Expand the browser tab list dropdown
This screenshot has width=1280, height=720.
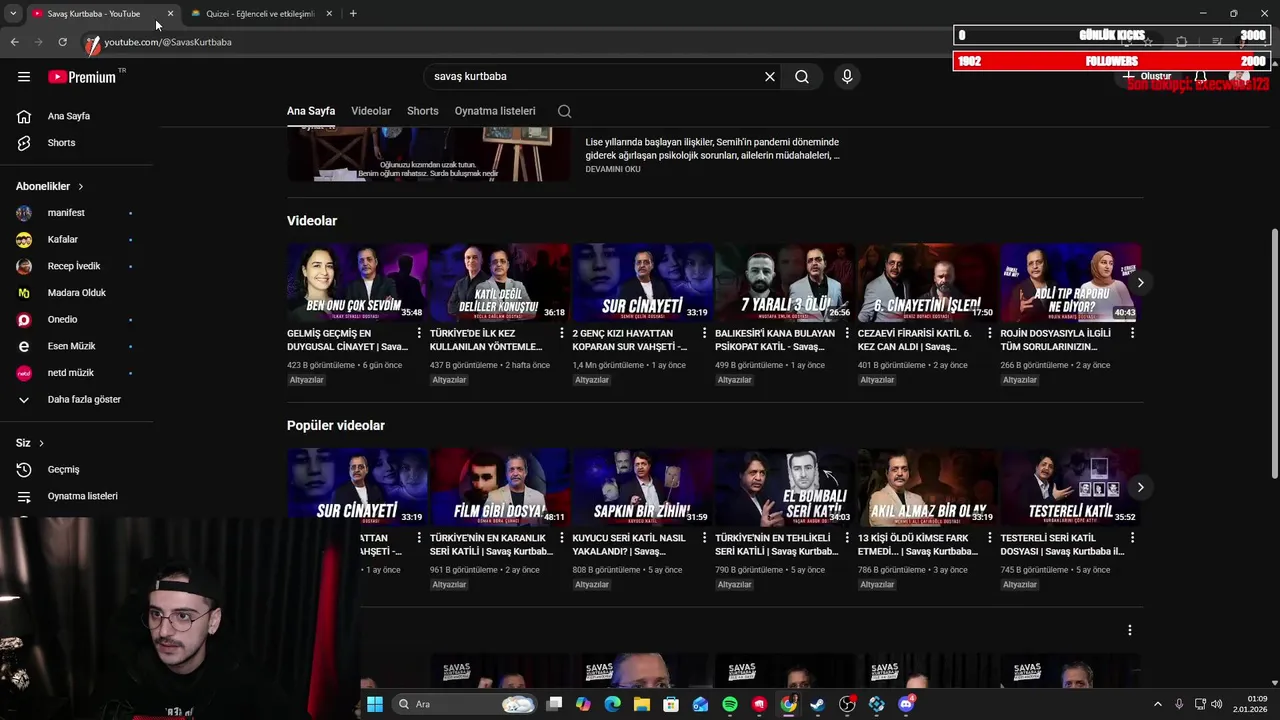13,13
